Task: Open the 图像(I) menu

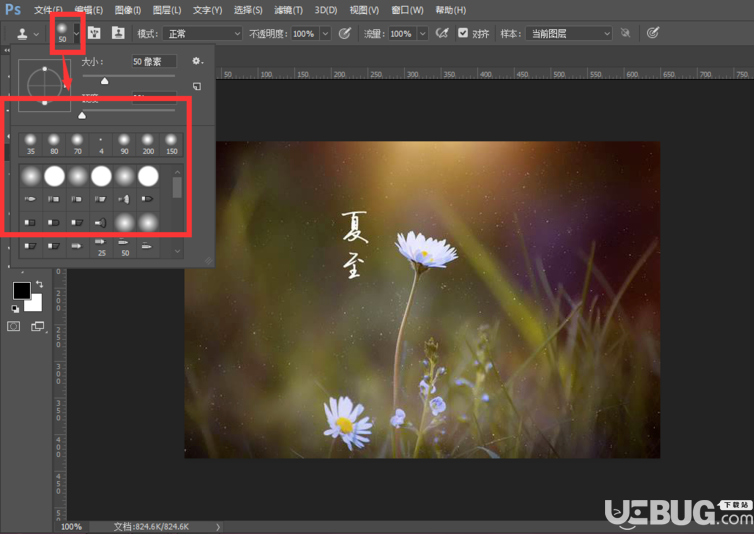Action: pyautogui.click(x=128, y=10)
